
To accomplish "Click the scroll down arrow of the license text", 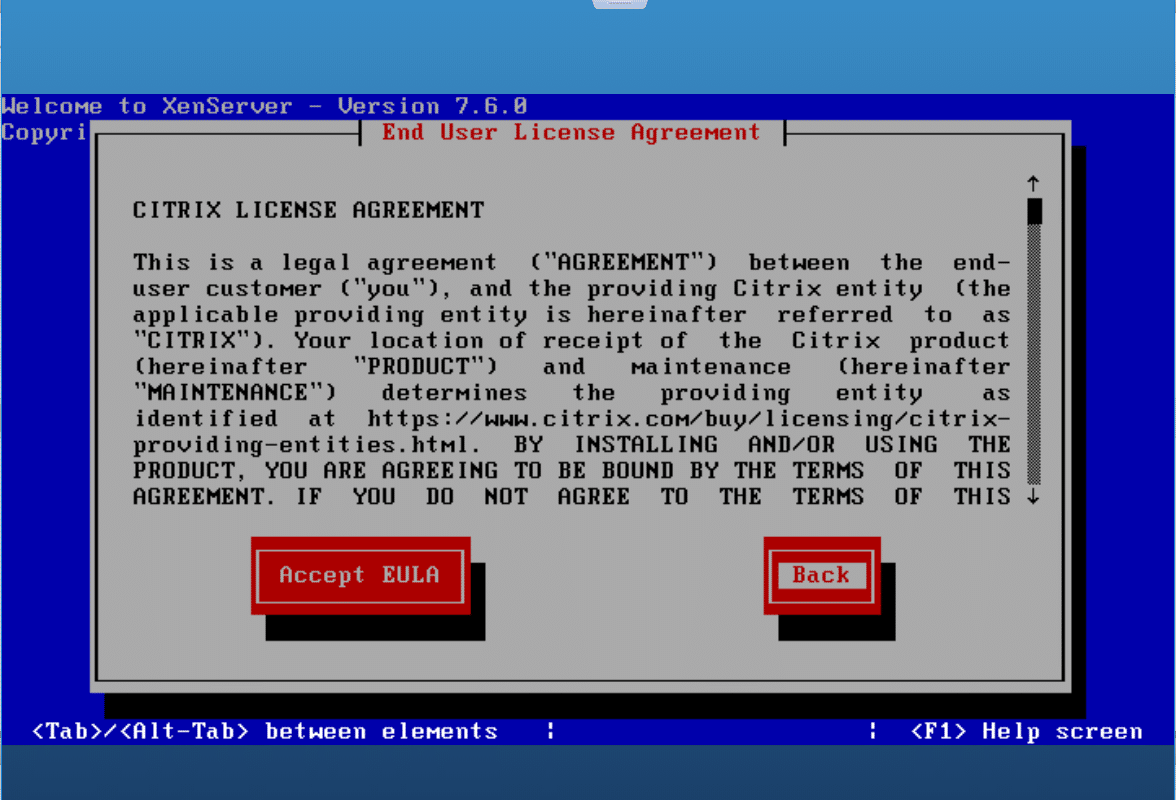I will pyautogui.click(x=1034, y=496).
